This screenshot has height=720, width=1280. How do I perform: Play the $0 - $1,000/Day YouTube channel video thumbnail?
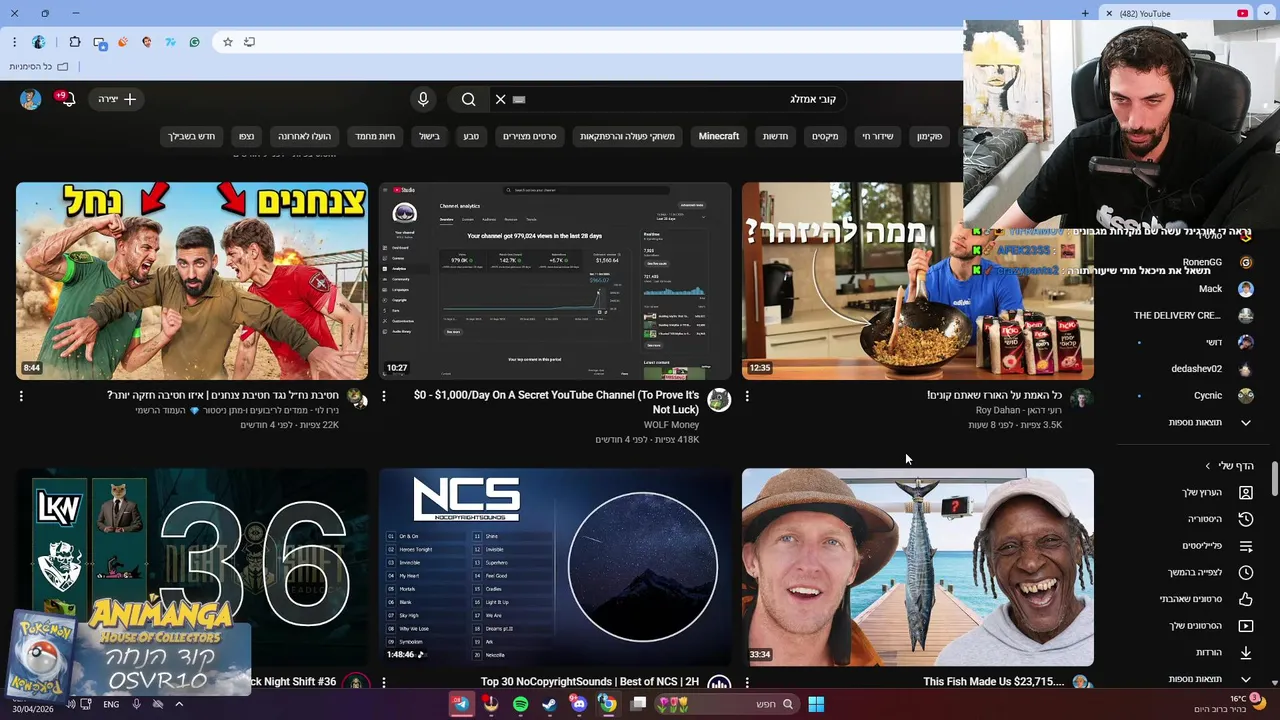click(555, 281)
